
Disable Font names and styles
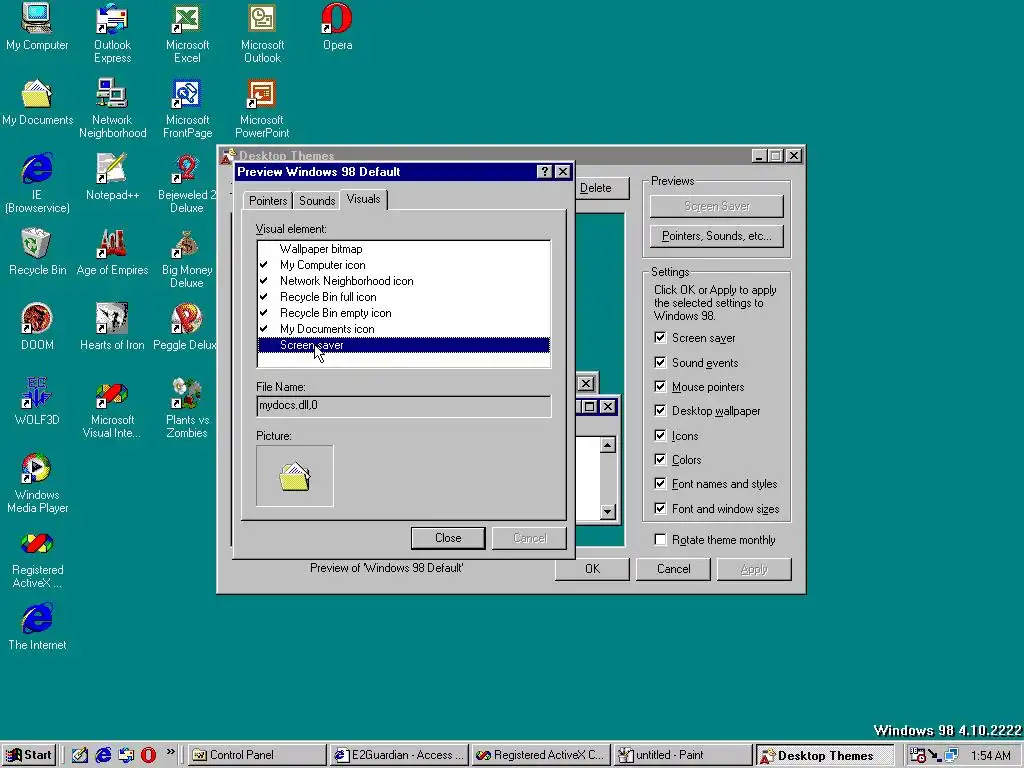click(x=660, y=484)
